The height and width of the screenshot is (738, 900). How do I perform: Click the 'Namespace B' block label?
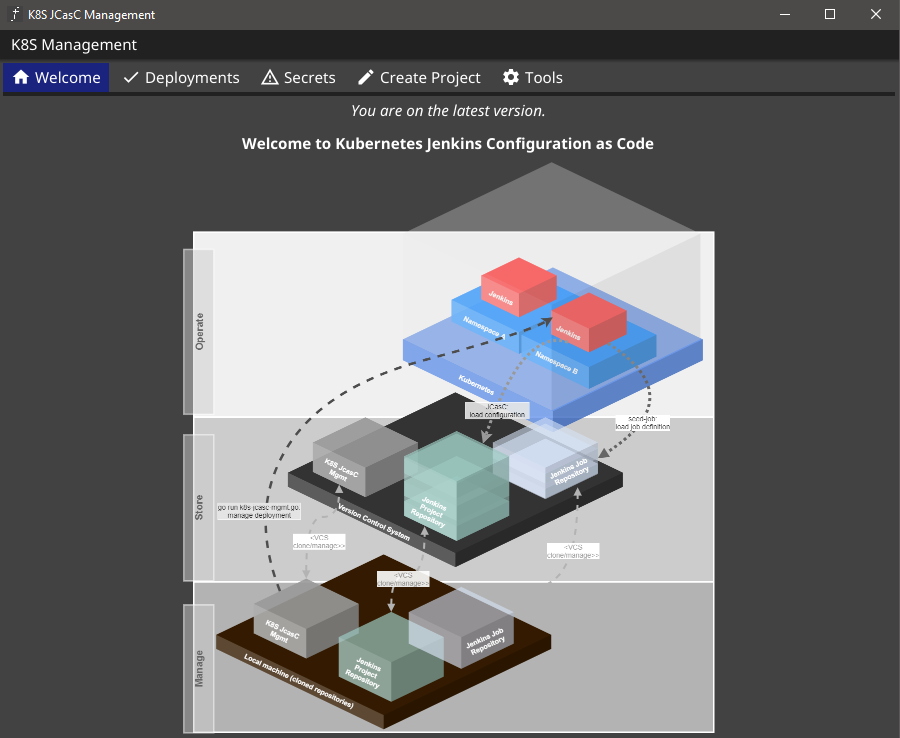556,363
